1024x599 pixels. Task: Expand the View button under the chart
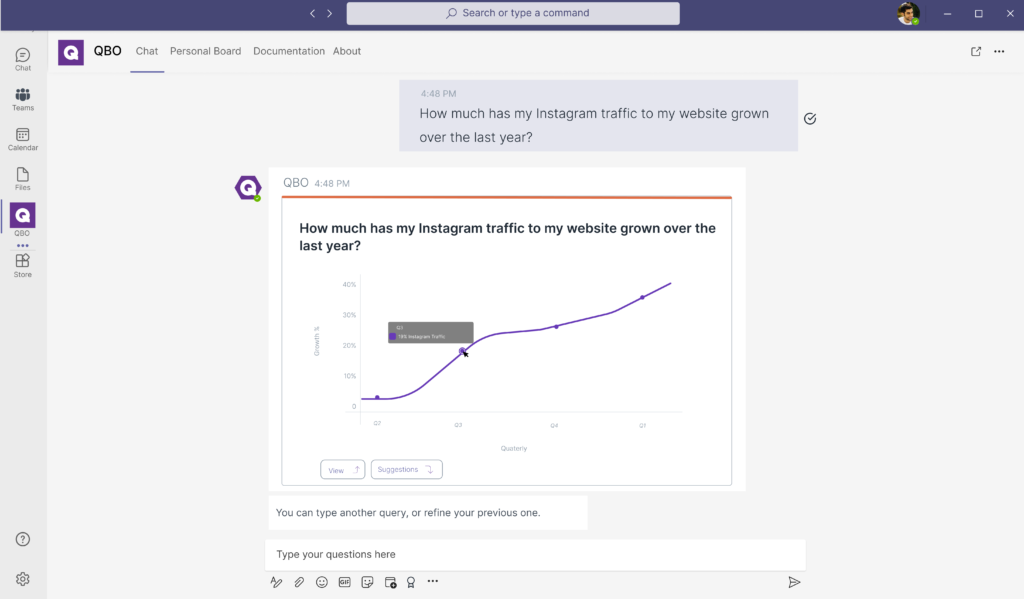coord(342,470)
